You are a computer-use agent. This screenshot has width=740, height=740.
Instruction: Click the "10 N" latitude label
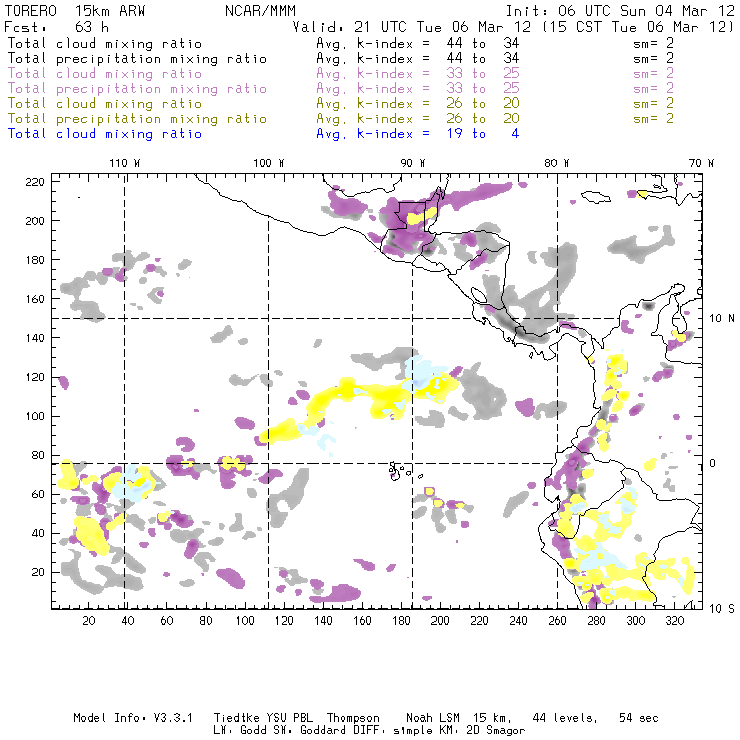pyautogui.click(x=722, y=319)
